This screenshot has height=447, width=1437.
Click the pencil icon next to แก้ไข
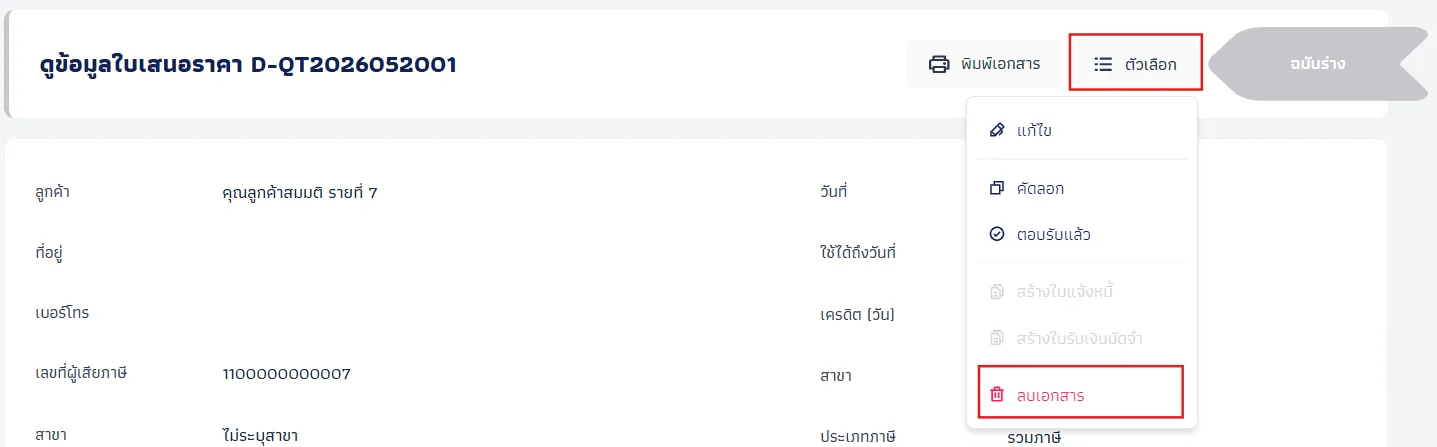pyautogui.click(x=996, y=130)
